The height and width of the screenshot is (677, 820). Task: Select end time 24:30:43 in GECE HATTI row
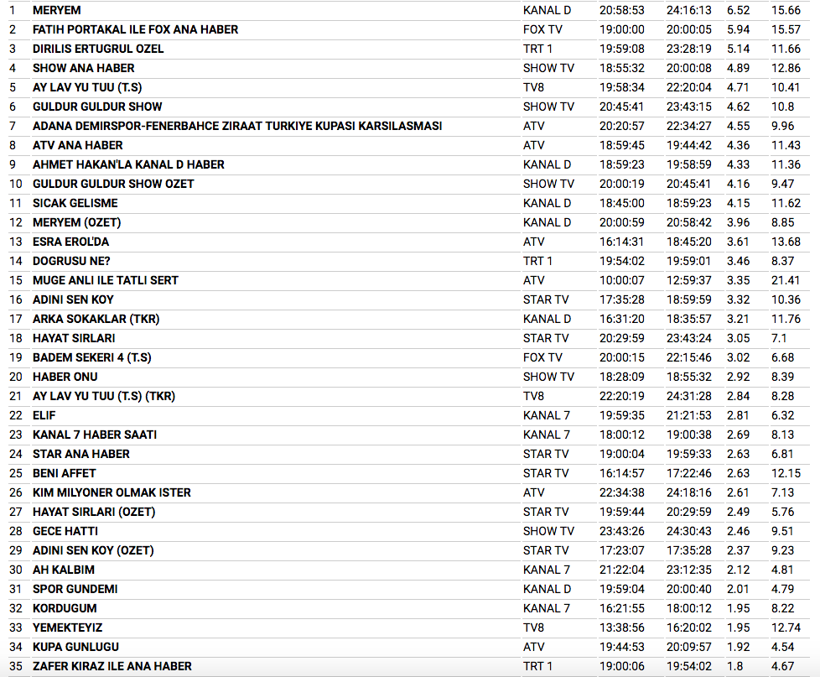[688, 531]
